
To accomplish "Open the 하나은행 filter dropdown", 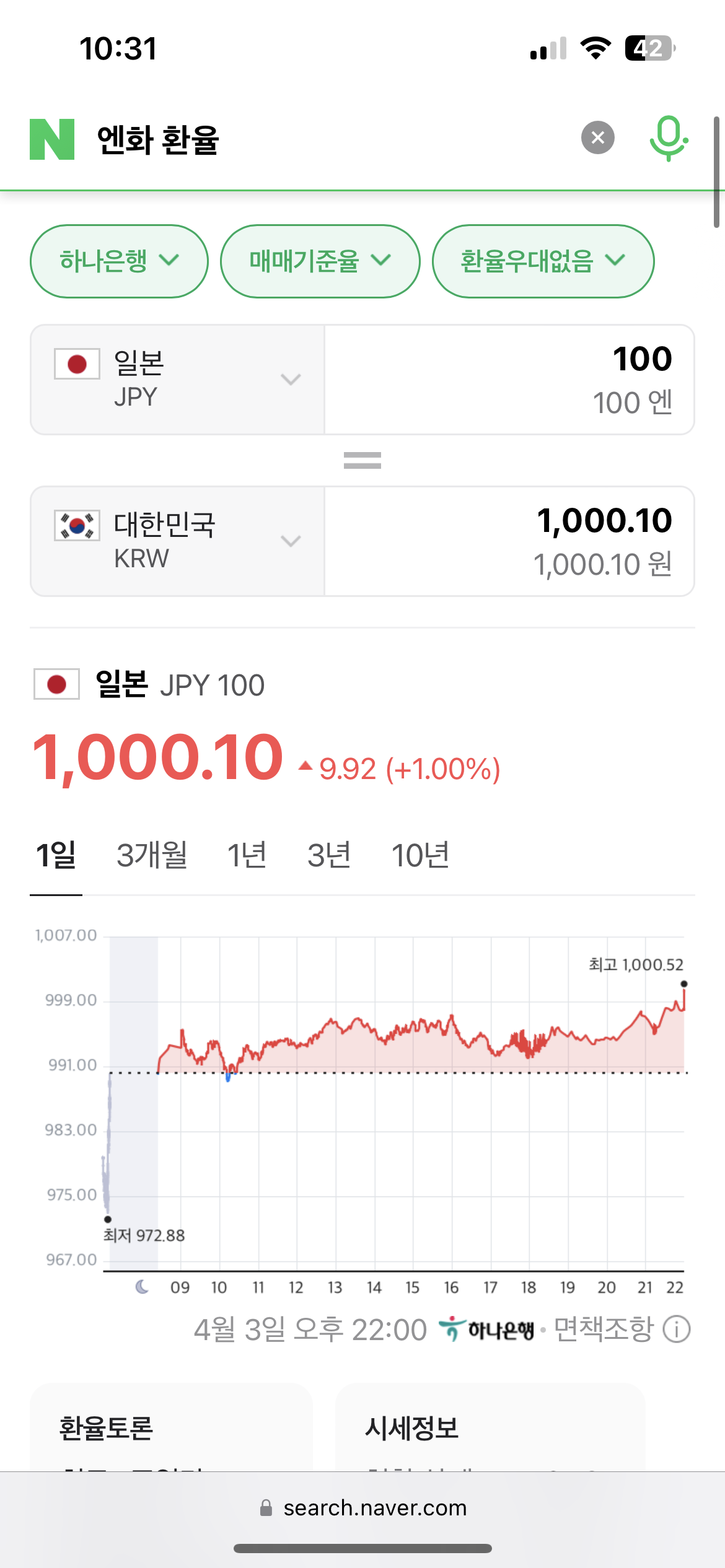I will pyautogui.click(x=119, y=261).
